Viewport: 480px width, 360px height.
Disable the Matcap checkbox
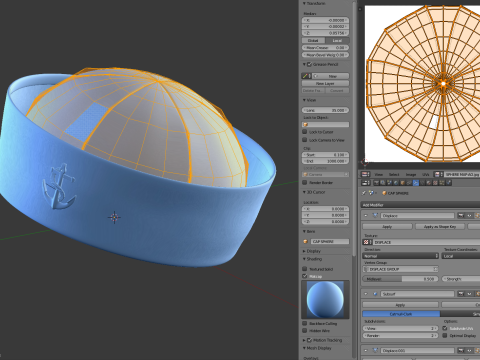[x=305, y=276]
